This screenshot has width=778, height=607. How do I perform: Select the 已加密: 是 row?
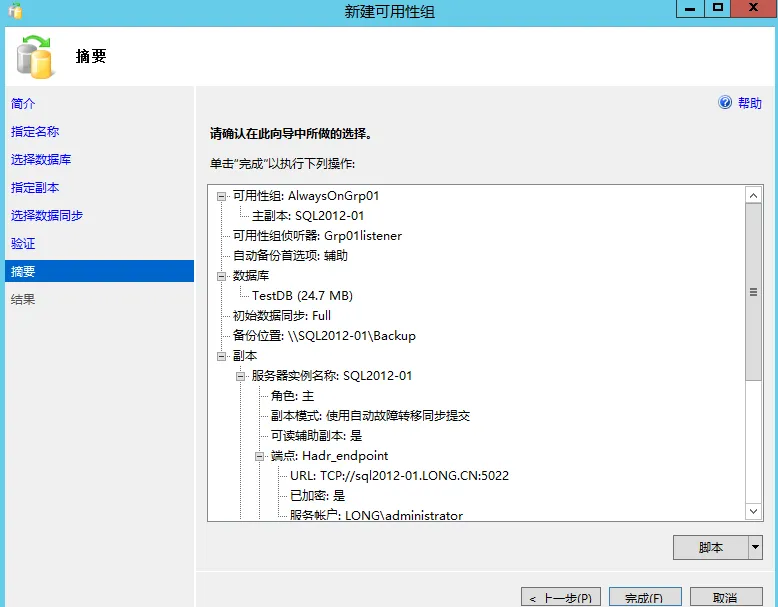pyautogui.click(x=318, y=495)
